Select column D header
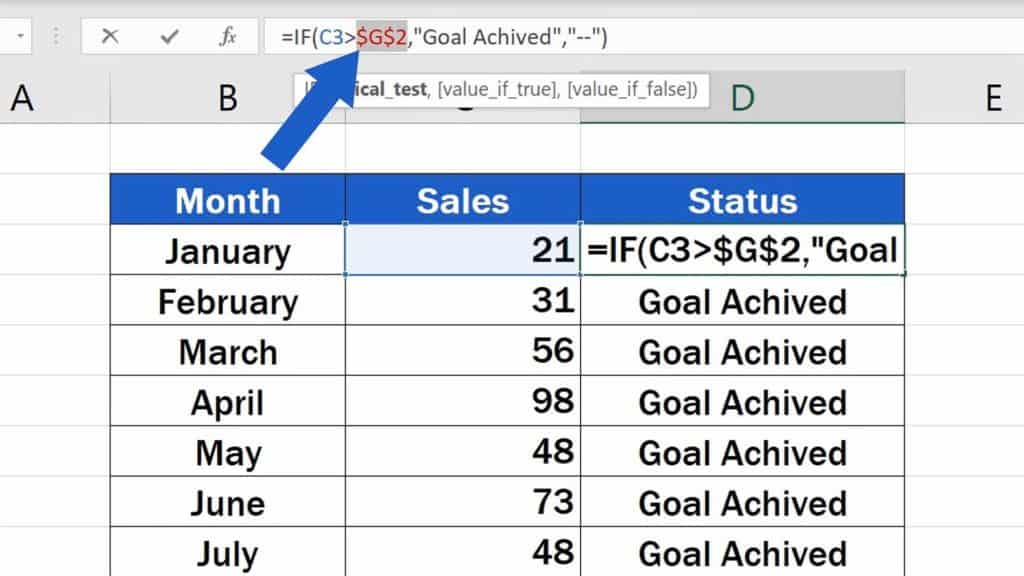The image size is (1024, 576). (x=745, y=98)
